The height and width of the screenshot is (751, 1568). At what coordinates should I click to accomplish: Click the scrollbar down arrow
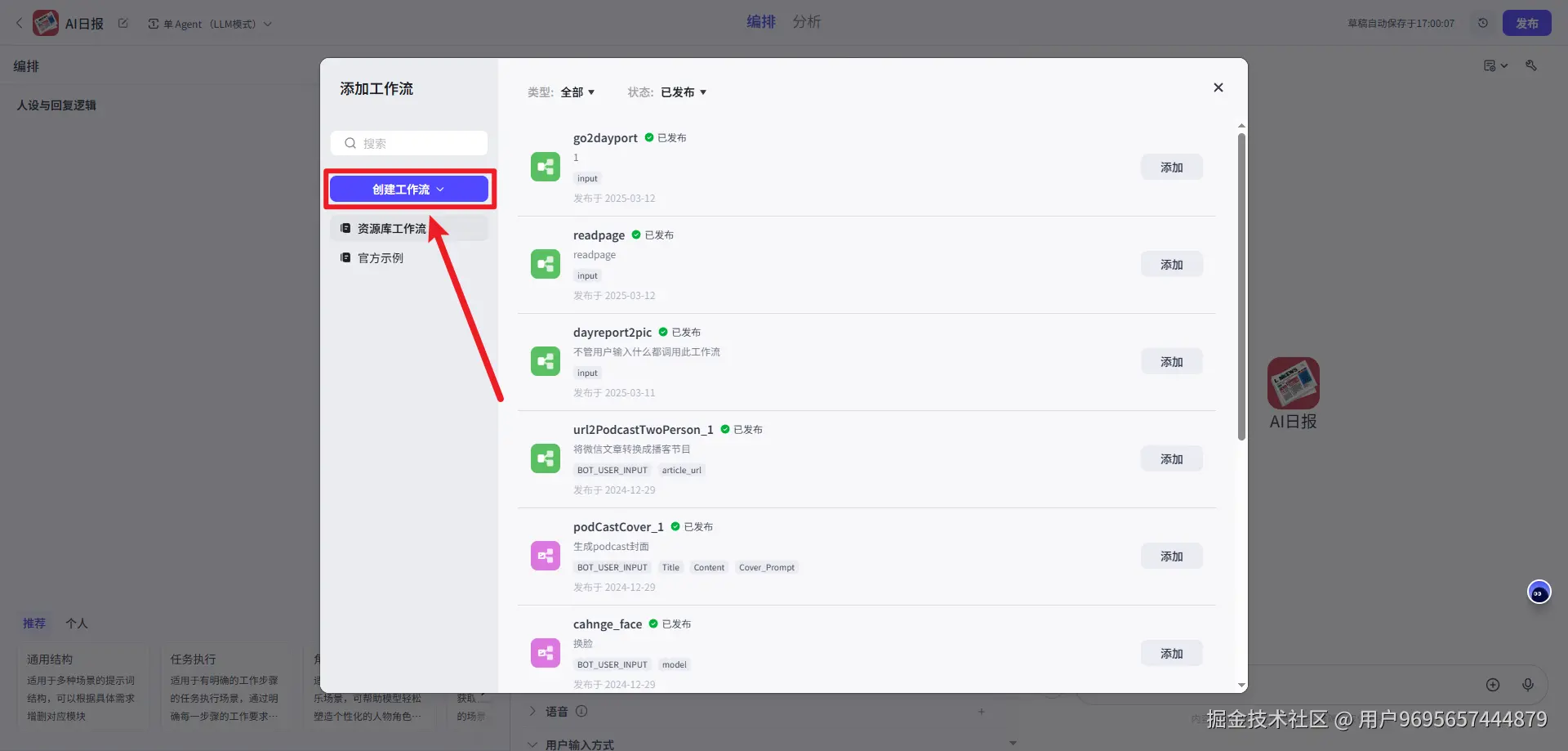click(1241, 686)
